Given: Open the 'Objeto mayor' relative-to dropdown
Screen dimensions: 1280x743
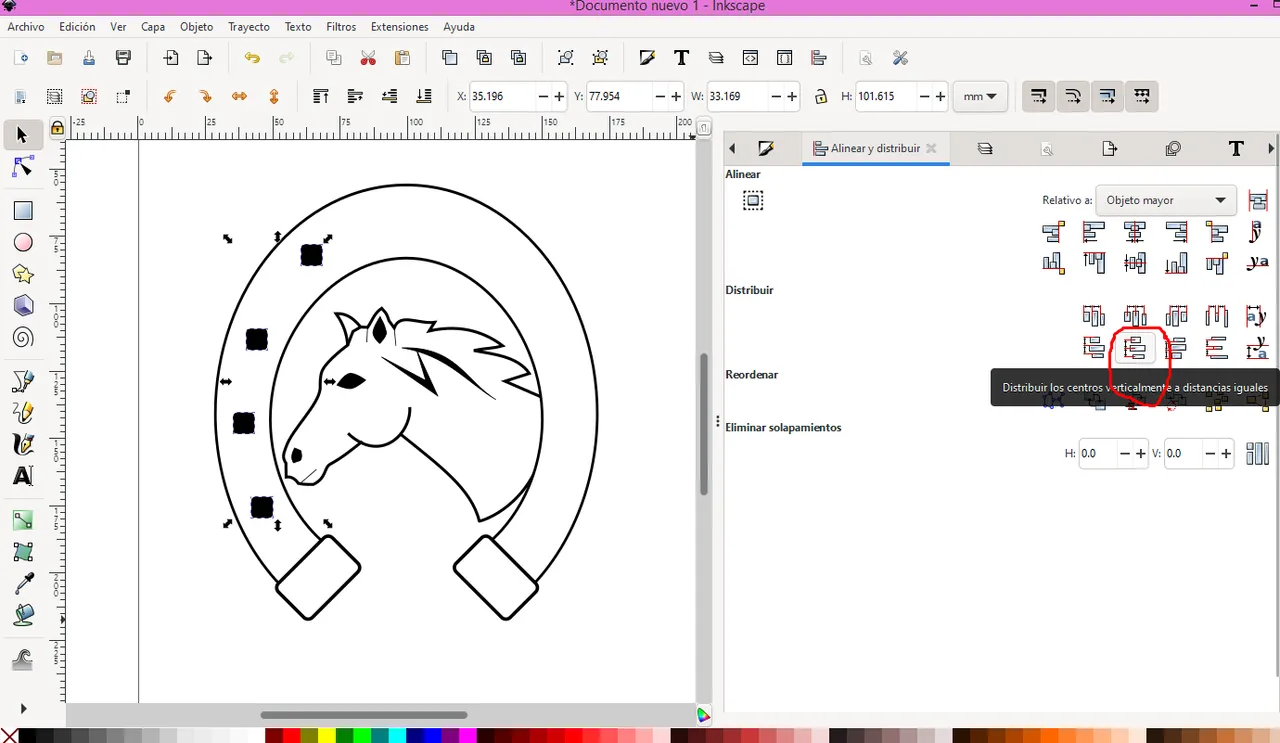Looking at the screenshot, I should coord(1166,200).
